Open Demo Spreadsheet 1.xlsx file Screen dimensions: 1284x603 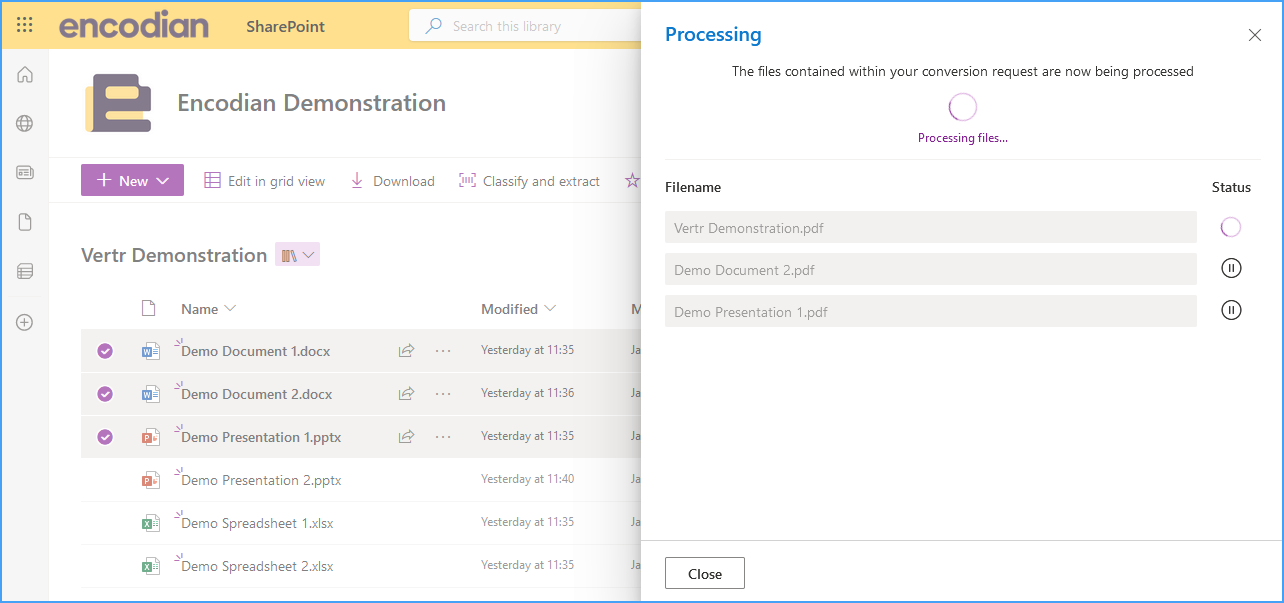[257, 523]
